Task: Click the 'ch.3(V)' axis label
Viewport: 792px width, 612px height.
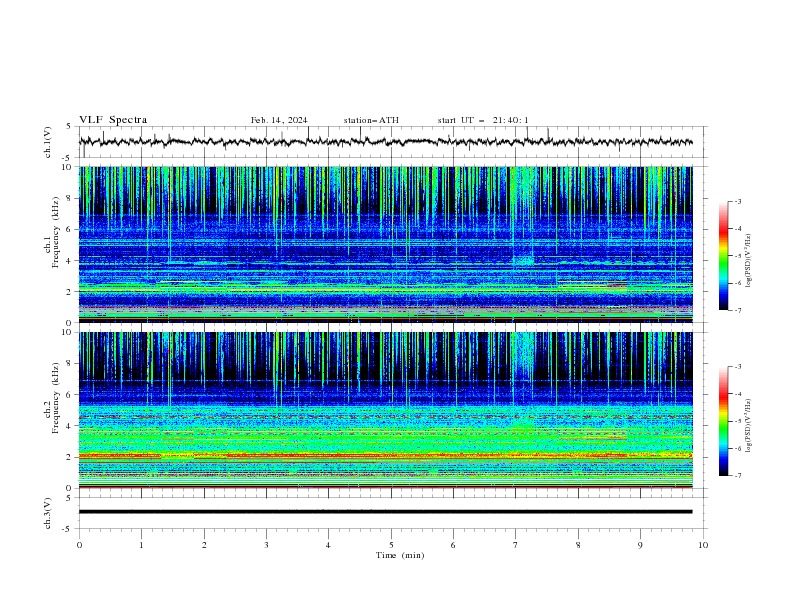Action: click(x=48, y=513)
